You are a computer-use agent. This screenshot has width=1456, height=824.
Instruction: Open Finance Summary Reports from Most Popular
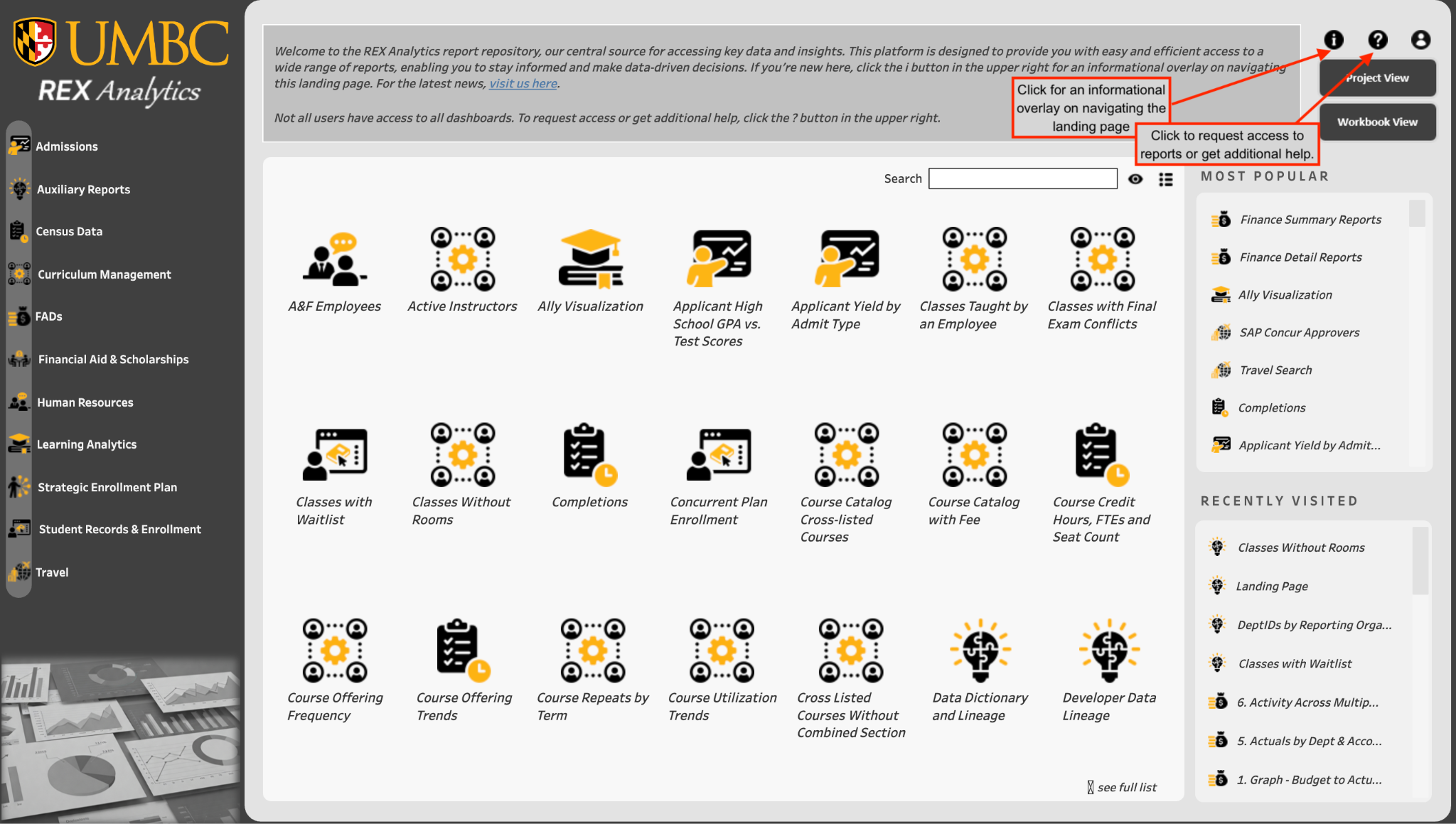(x=1310, y=220)
